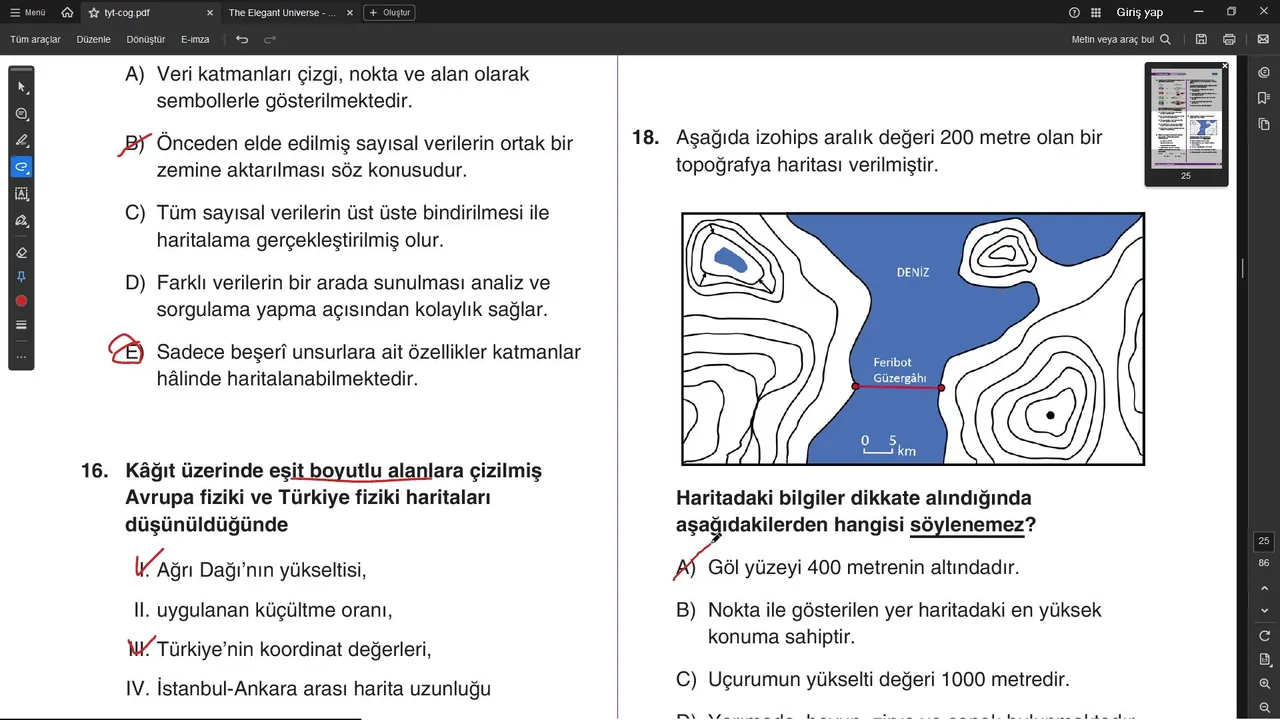Open line thickness options
The image size is (1280, 720).
(22, 325)
